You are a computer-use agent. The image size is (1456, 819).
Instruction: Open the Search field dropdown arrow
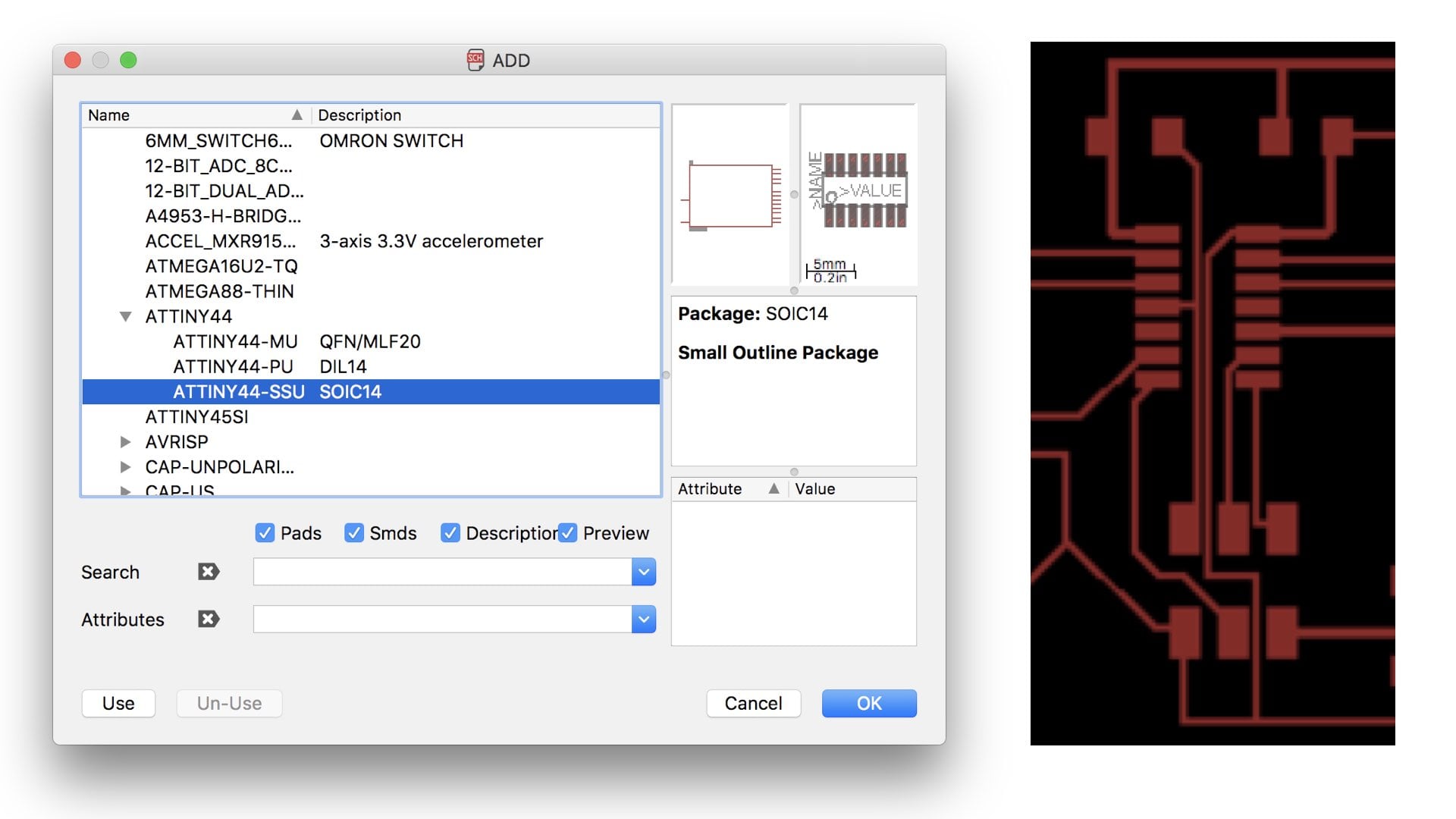coord(644,572)
